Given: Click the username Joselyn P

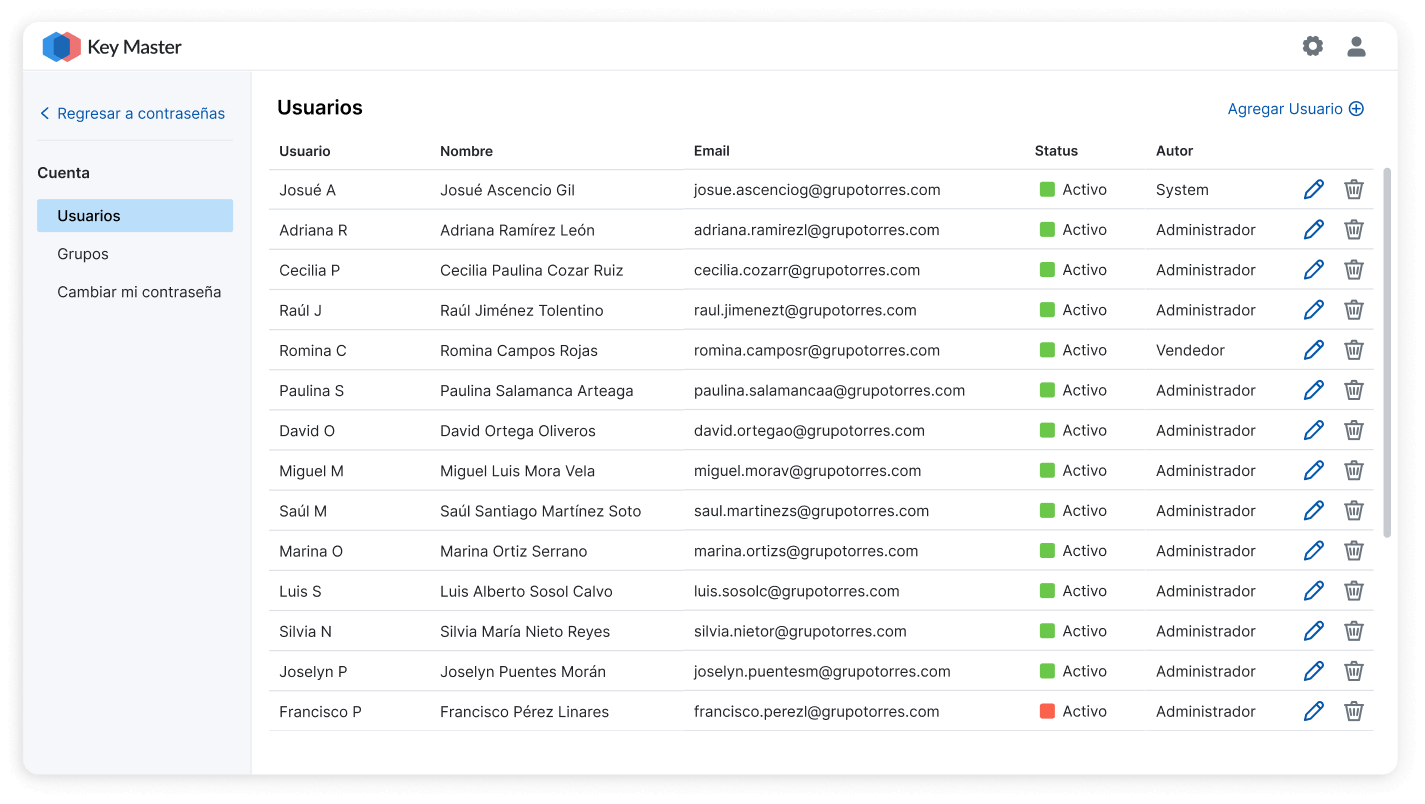Looking at the screenshot, I should [x=313, y=671].
